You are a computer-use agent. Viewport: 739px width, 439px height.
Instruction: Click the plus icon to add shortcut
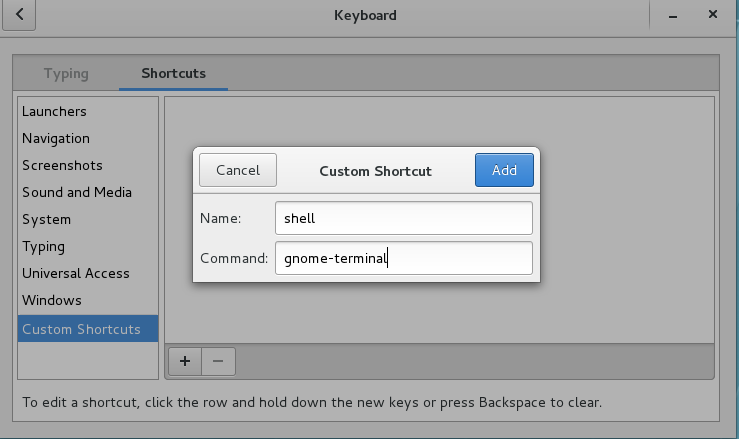click(184, 361)
